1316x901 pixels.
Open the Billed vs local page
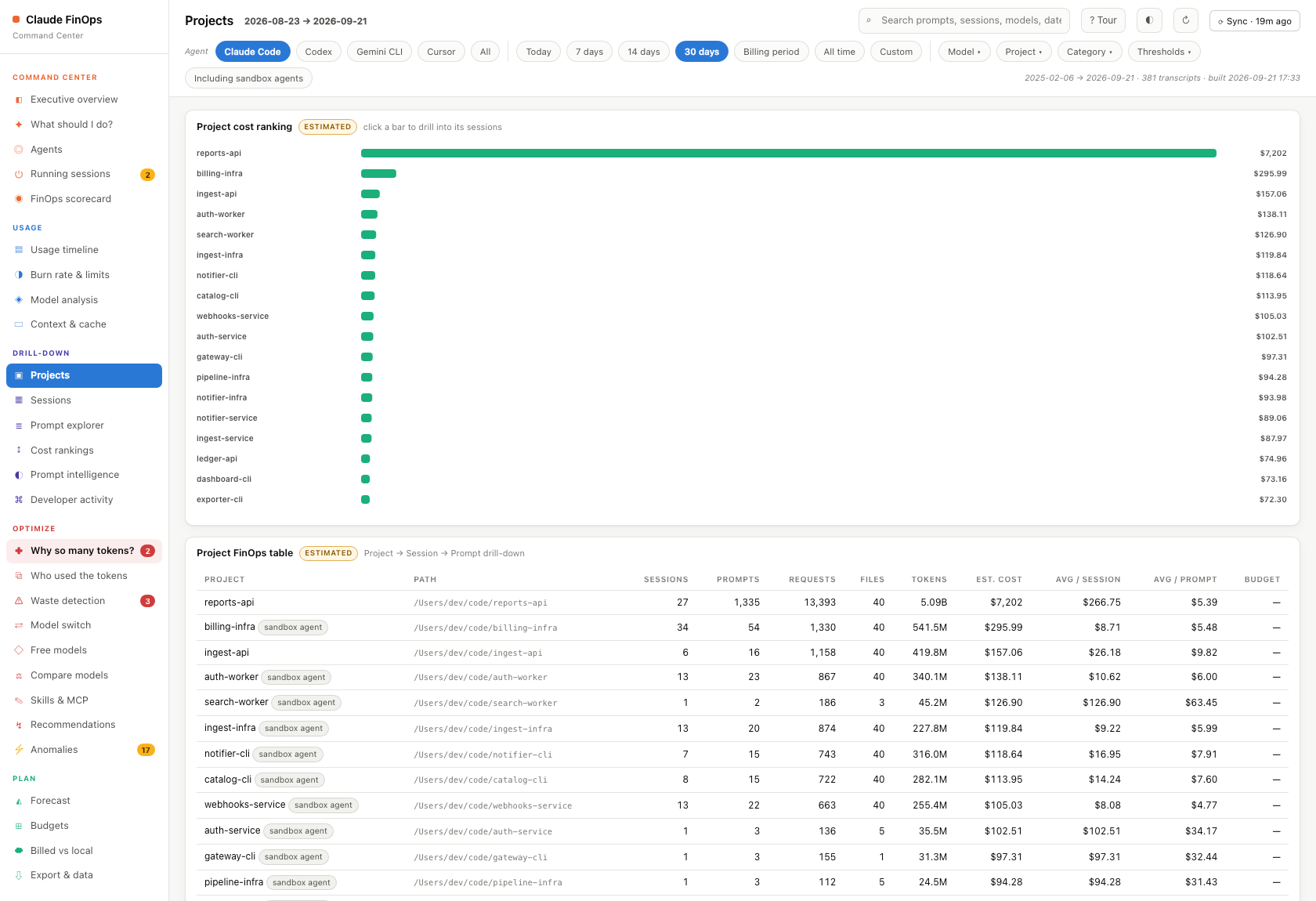pos(84,851)
